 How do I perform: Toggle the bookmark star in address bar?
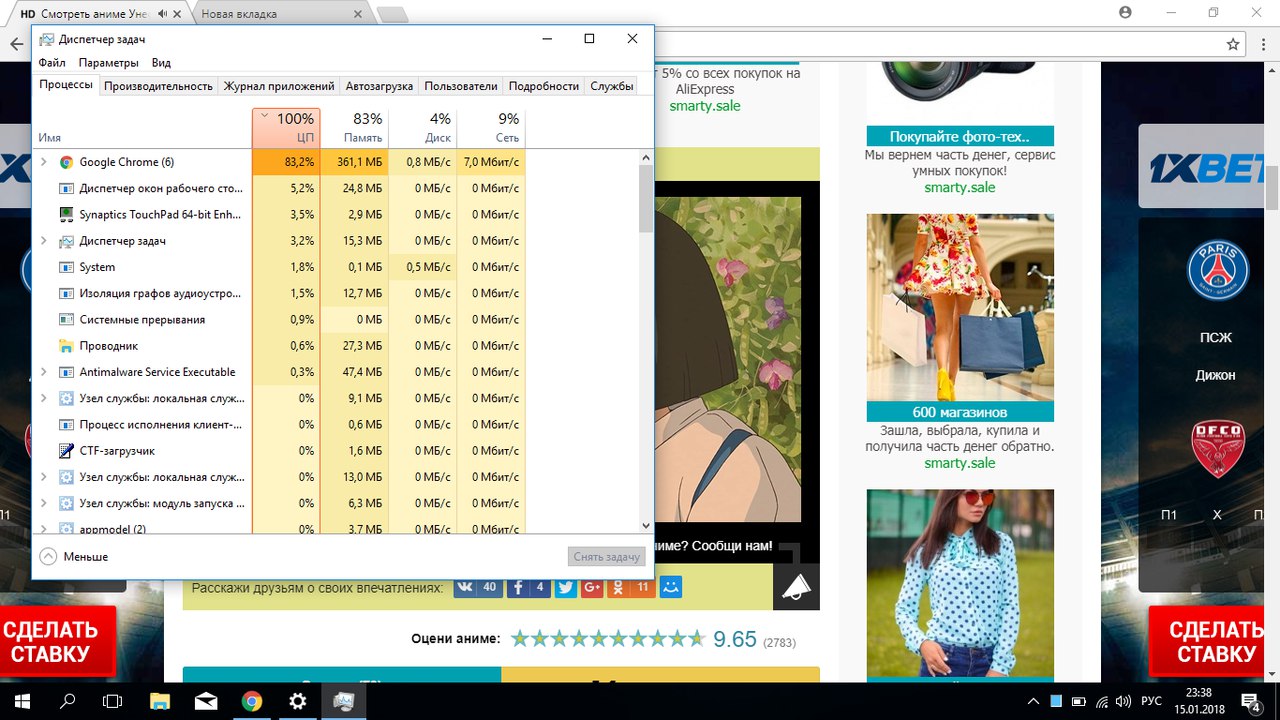coord(1233,45)
